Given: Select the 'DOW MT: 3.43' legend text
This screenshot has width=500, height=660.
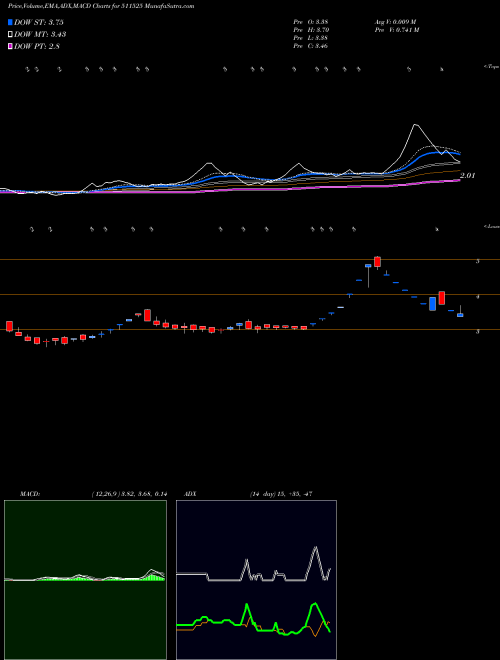Looking at the screenshot, I should coord(40,35).
